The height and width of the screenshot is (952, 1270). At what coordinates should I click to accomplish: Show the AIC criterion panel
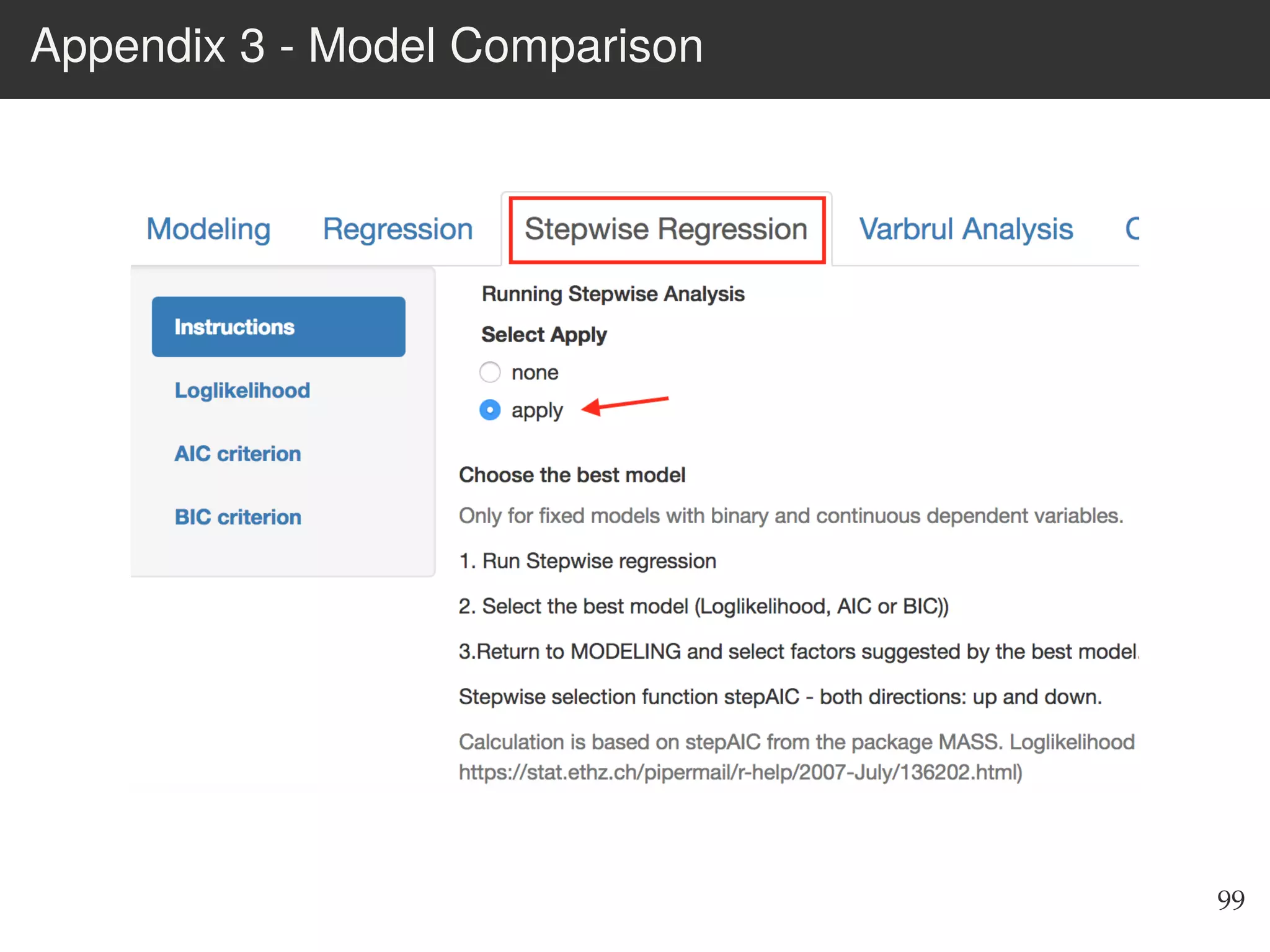[x=238, y=454]
